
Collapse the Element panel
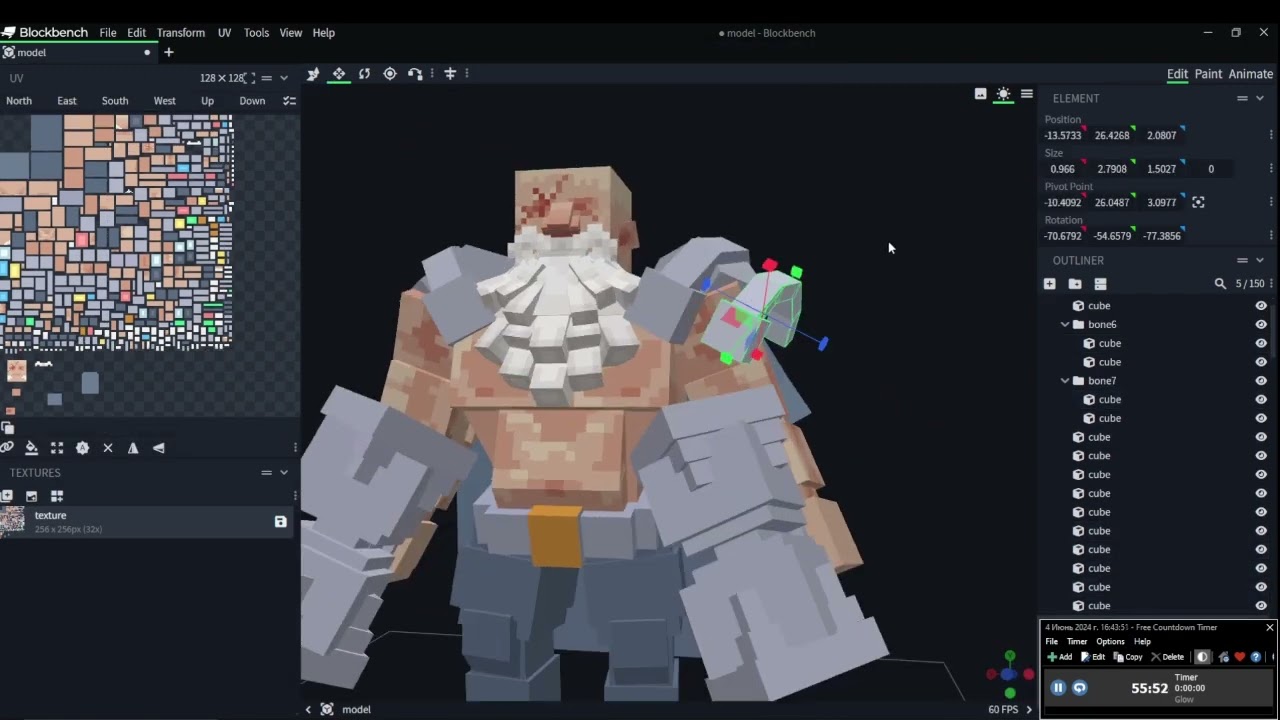1260,98
